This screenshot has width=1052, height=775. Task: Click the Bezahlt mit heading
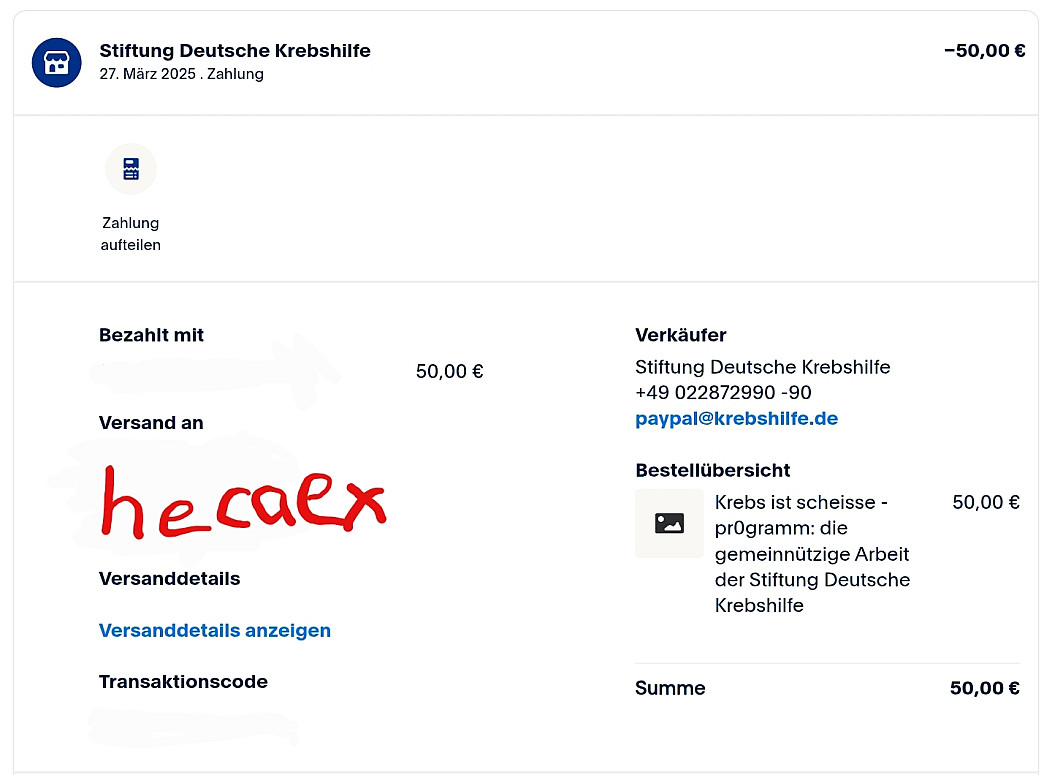tap(151, 336)
